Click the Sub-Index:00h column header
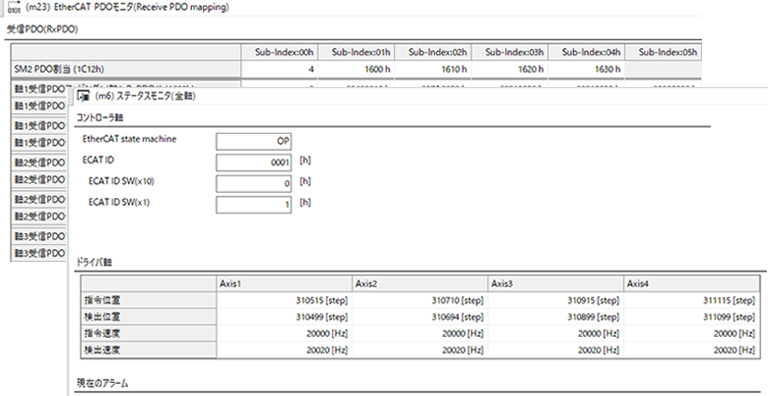The image size is (768, 396). (279, 52)
